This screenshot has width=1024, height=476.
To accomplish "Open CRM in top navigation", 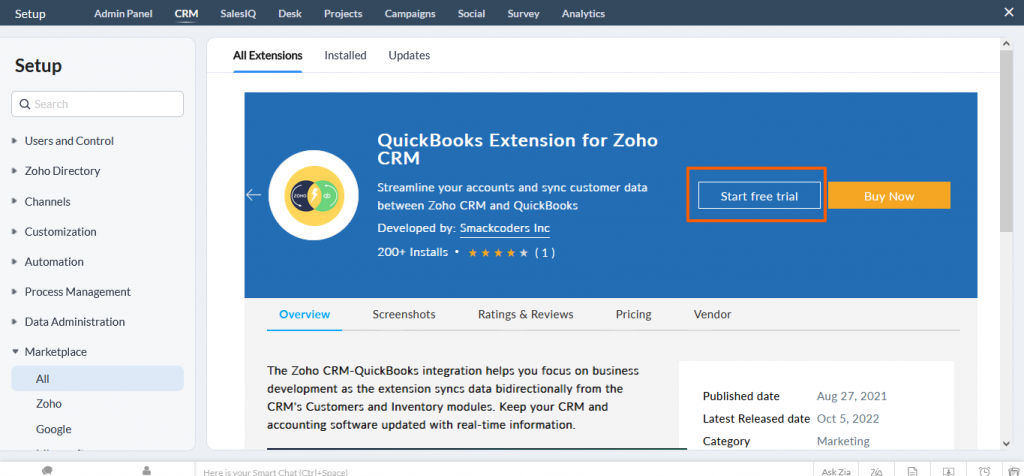I will [x=187, y=13].
